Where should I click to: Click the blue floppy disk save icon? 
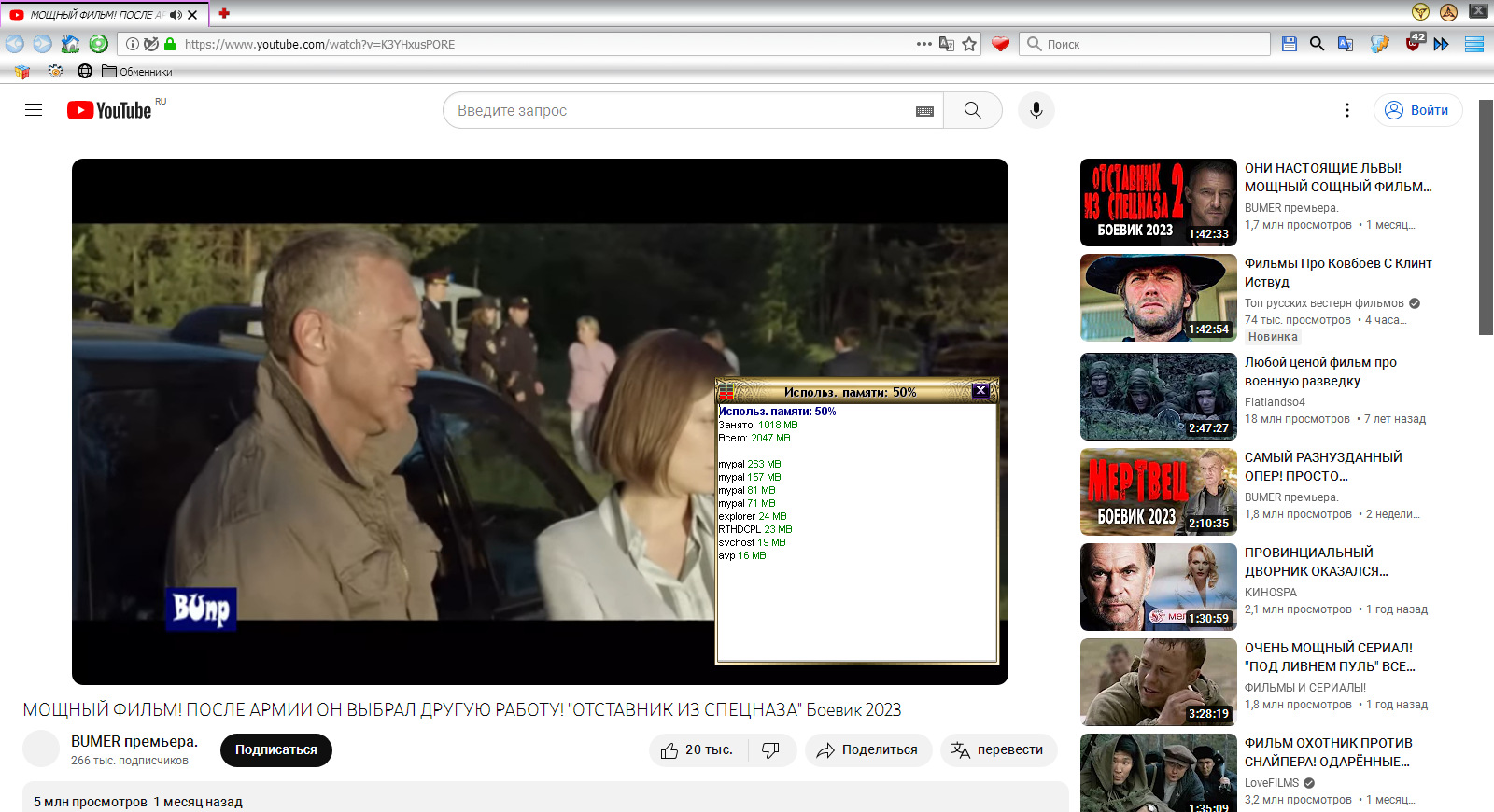(1290, 44)
